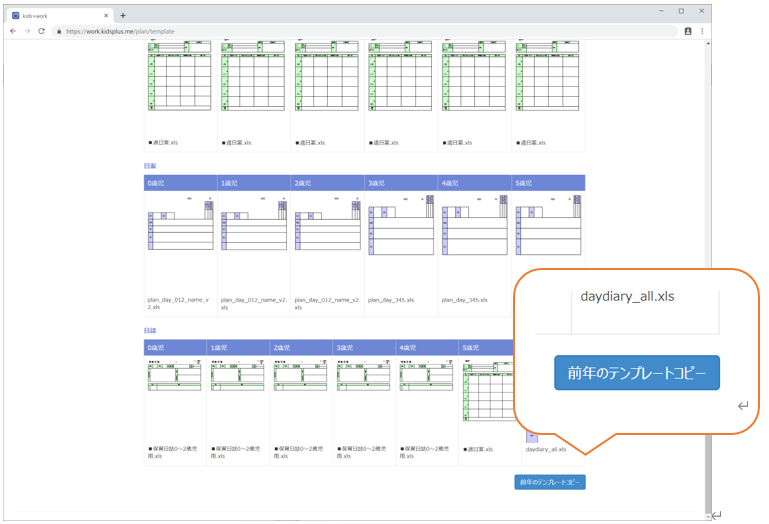Viewport: 769px width, 524px height.
Task: Click 週日案.xls in 日誌 5歳児 column
Action: [x=478, y=449]
